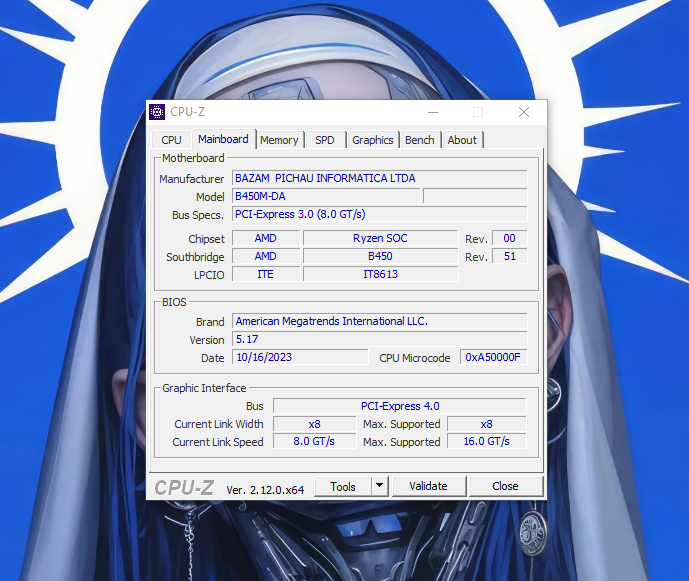This screenshot has width=689, height=581.
Task: Click the Manufacturer field BAZAM PICHAU INFORMATICA LTDA
Action: point(380,178)
